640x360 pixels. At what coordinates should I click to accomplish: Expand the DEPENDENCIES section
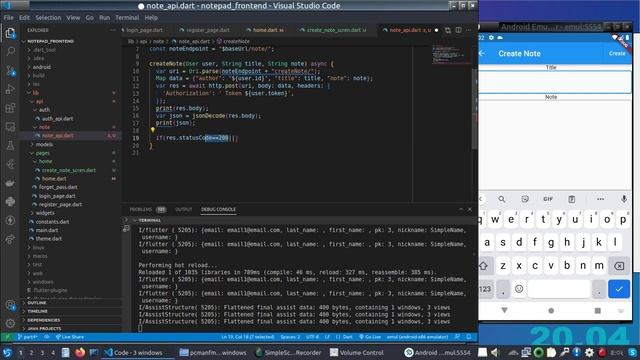coord(71,320)
